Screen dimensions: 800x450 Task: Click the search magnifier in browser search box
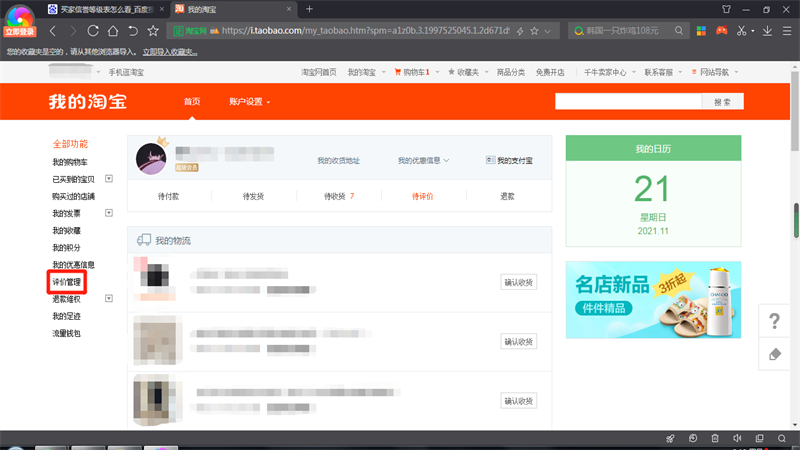(x=679, y=31)
